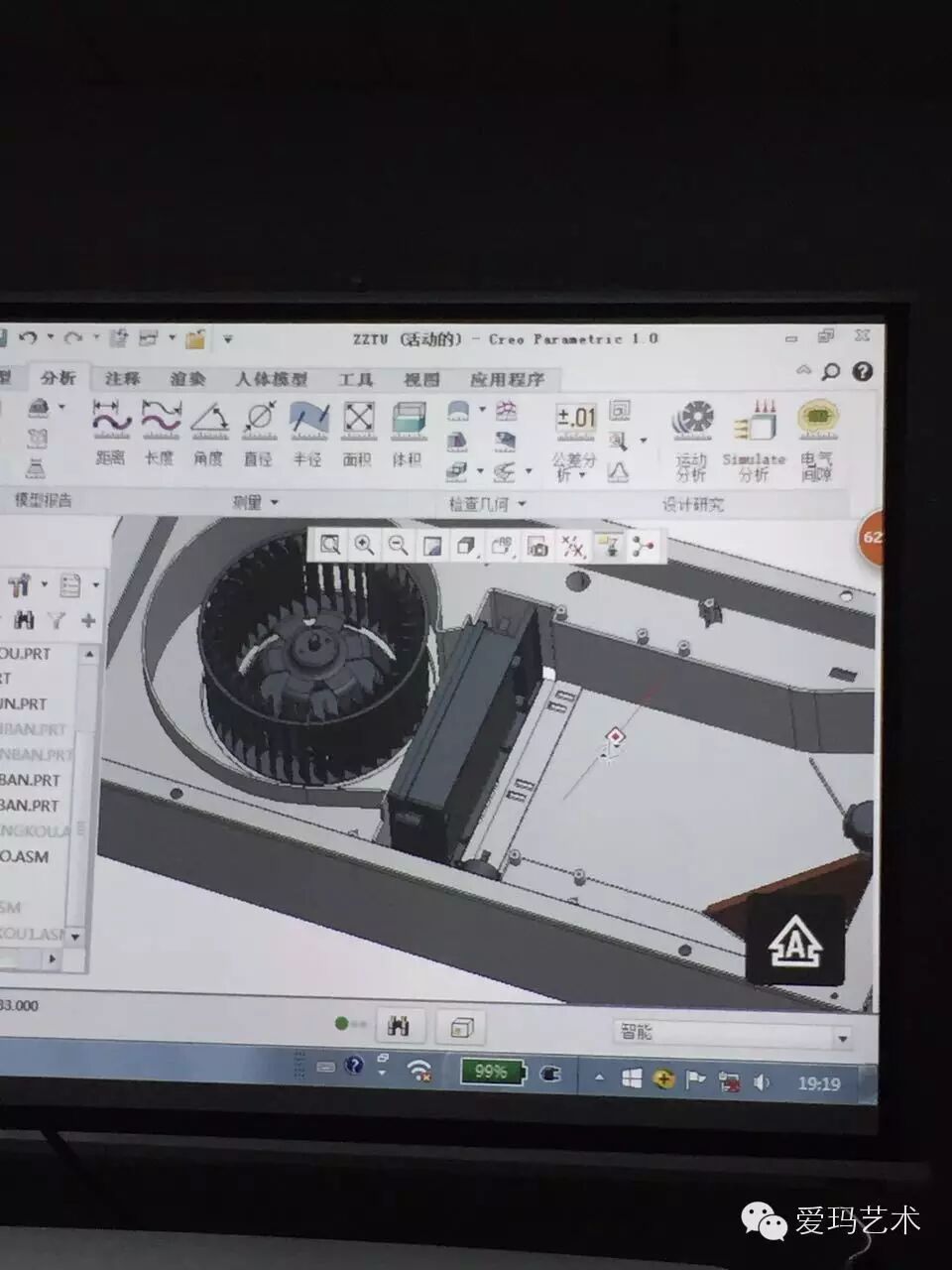Switch to the 视图 ribbon tab
The height and width of the screenshot is (1270, 952).
421,380
